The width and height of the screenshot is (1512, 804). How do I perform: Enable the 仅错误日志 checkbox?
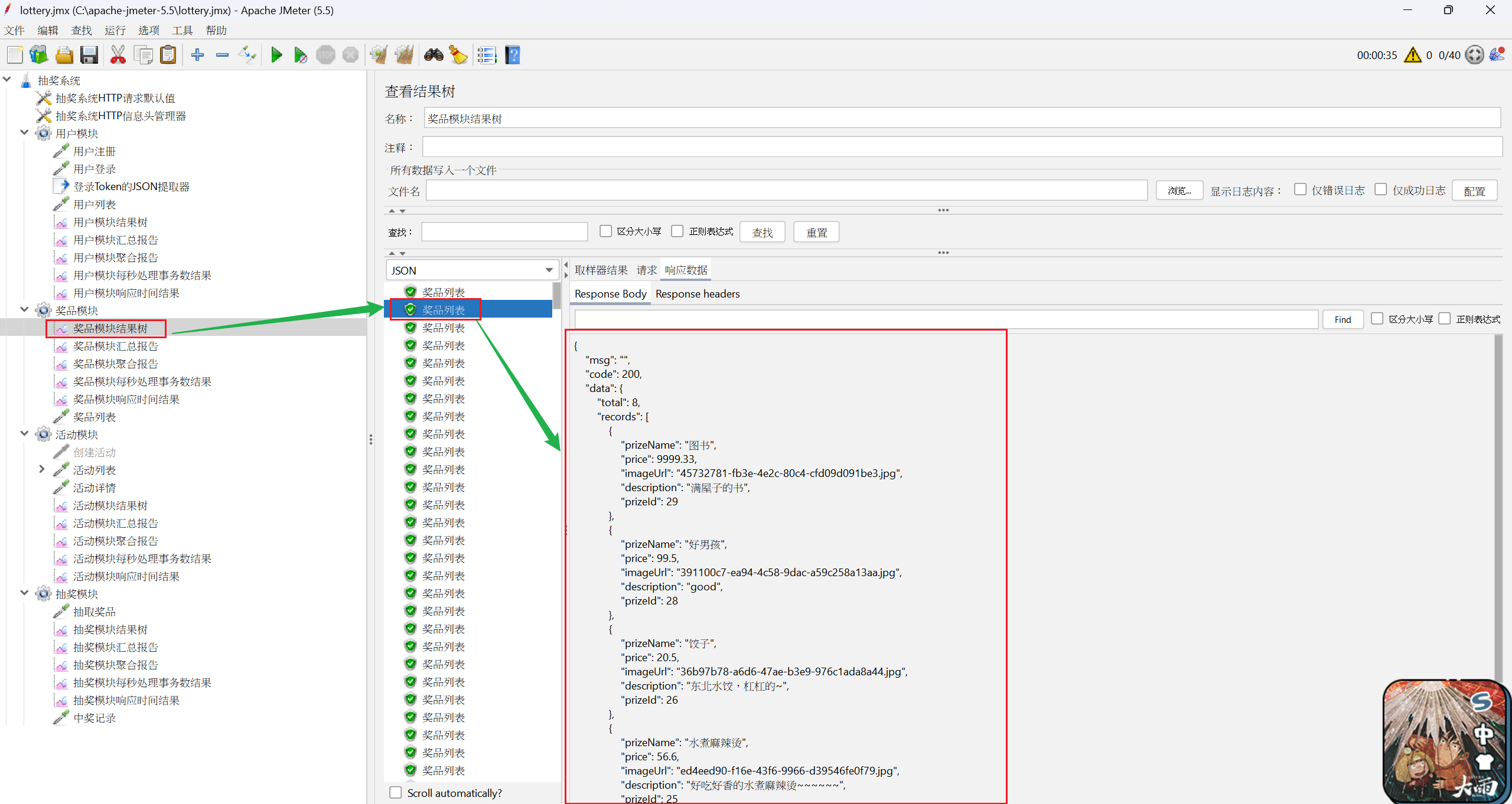point(1300,189)
